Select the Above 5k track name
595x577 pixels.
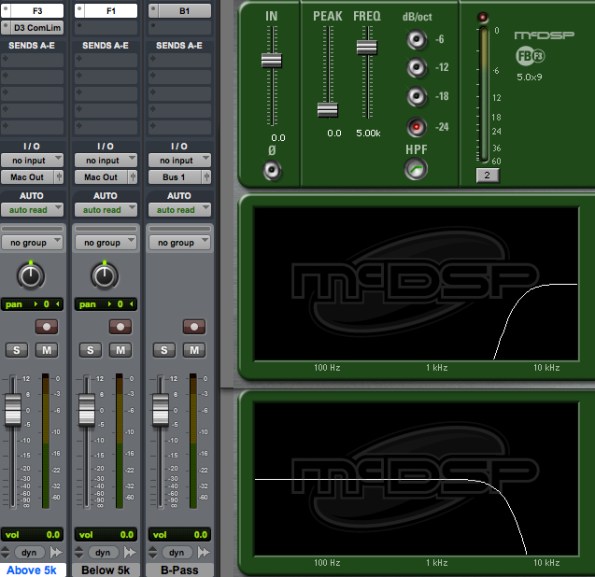(x=32, y=570)
